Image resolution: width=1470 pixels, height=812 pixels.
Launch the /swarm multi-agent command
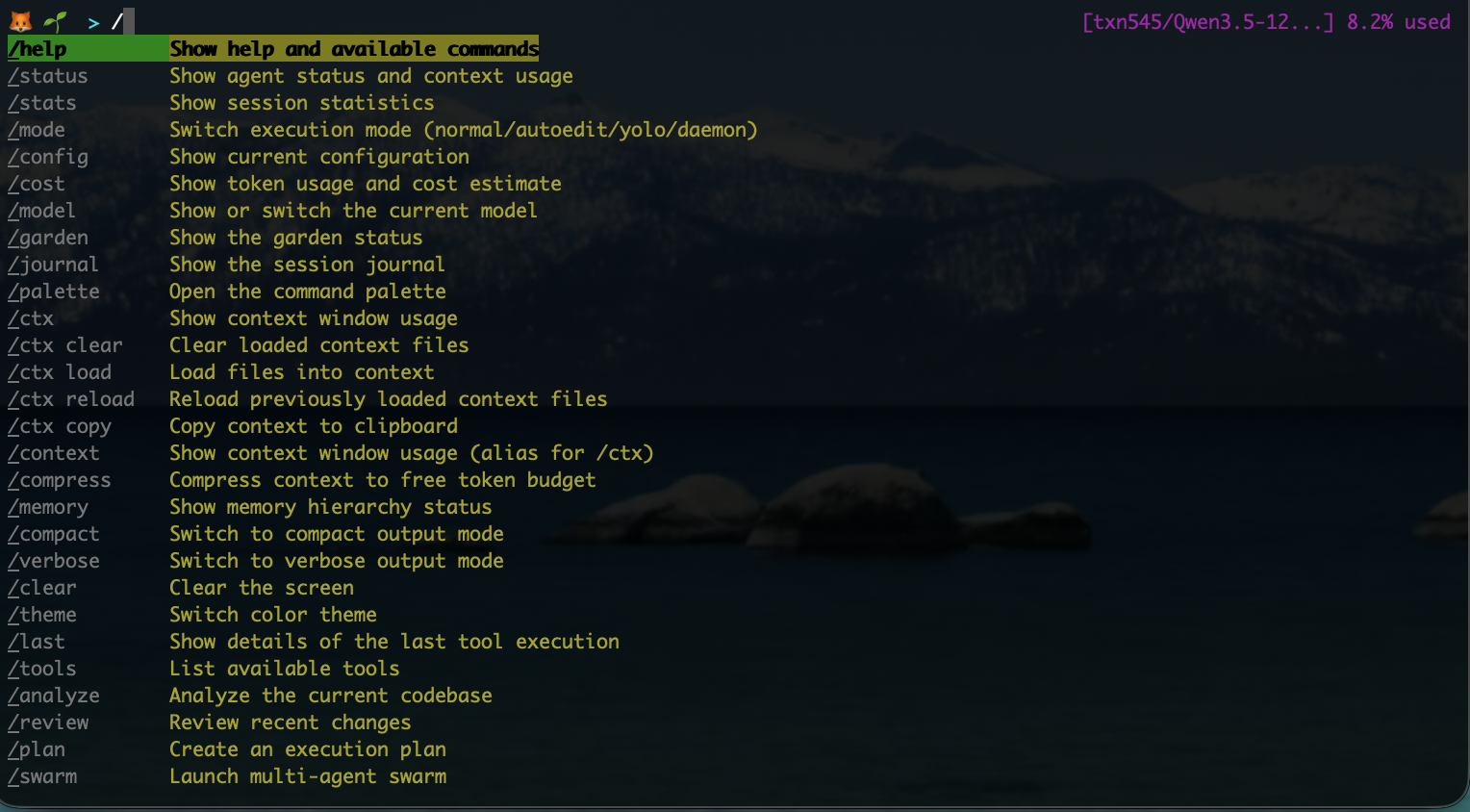(x=42, y=776)
